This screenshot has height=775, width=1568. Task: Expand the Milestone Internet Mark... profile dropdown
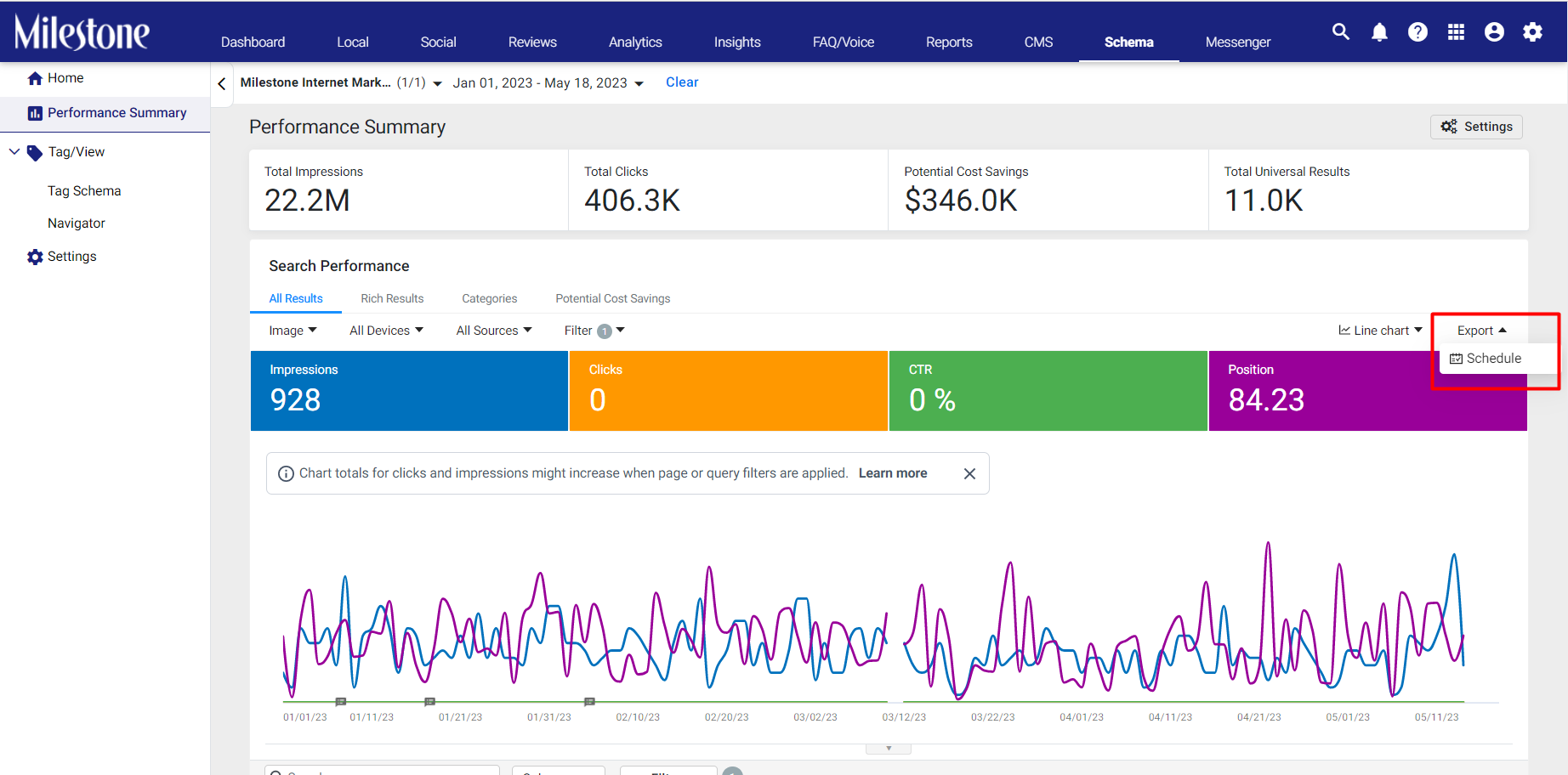coord(341,82)
